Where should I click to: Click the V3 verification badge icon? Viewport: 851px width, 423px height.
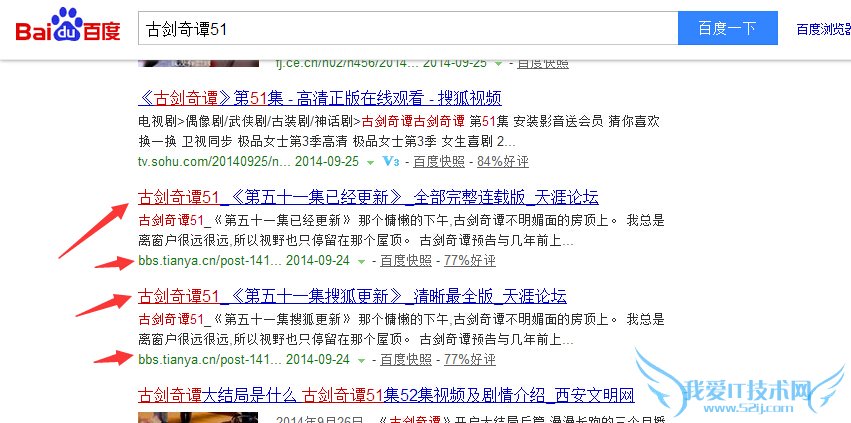coord(391,161)
